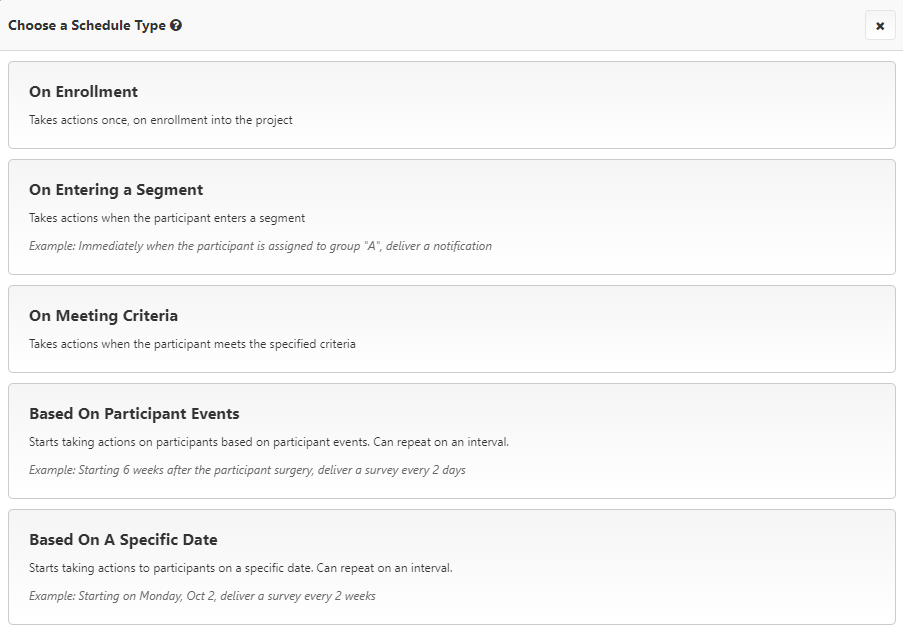Screen dimensions: 903x632
Task: Pick the On Meeting Criteria schedule type
Action: [451, 329]
